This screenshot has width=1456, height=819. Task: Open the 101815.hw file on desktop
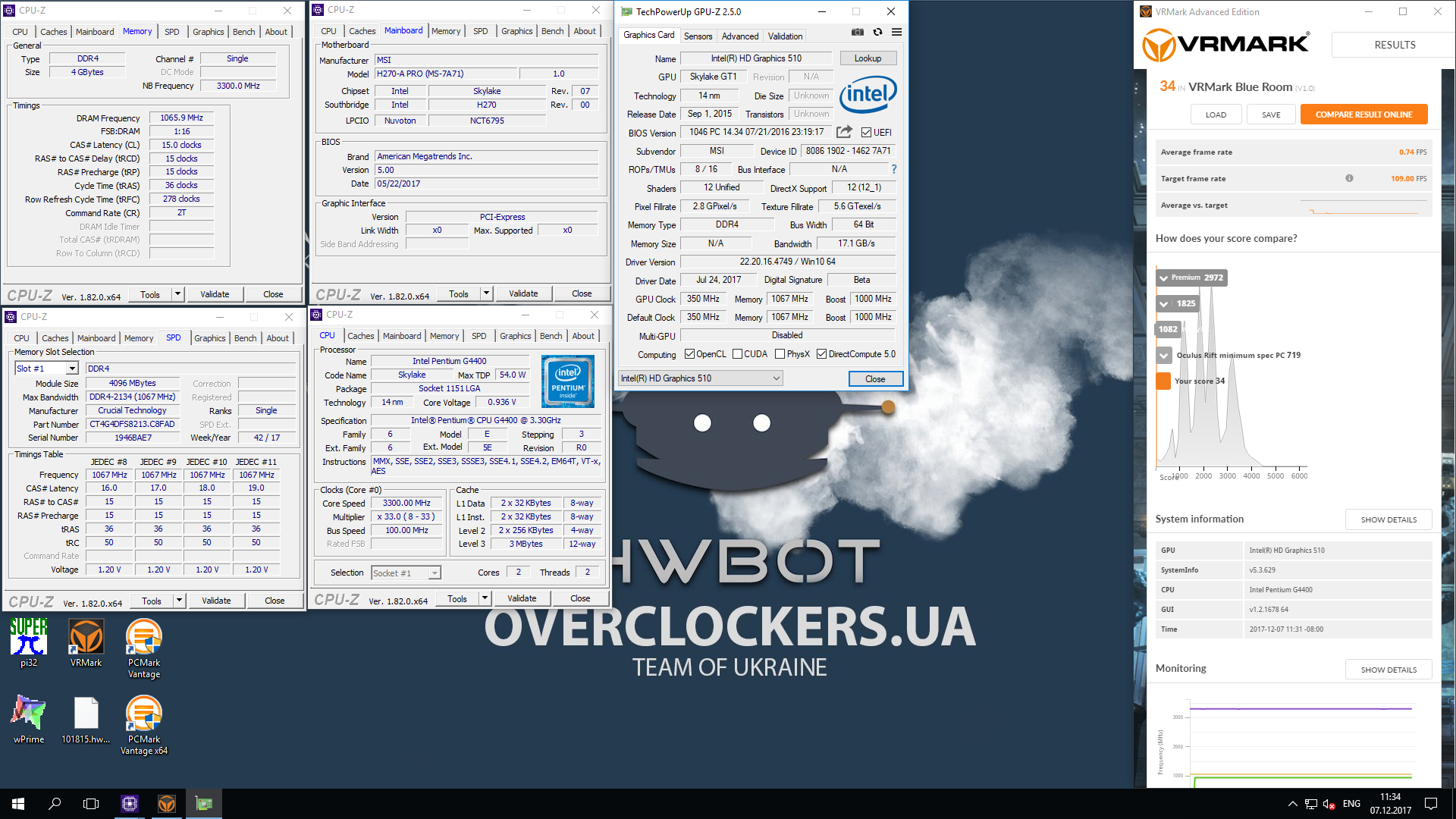coord(86,720)
